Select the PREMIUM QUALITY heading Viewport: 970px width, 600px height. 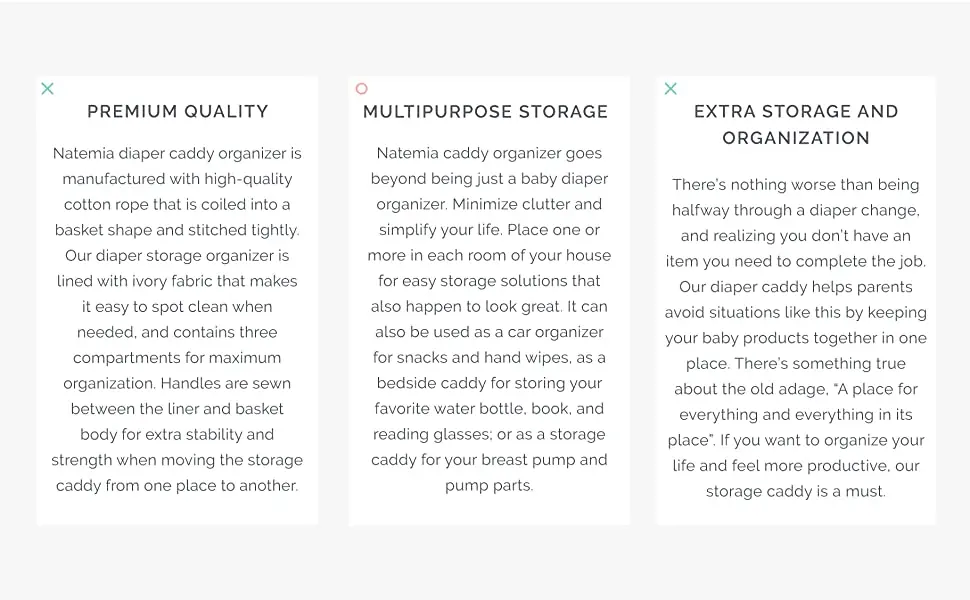(x=178, y=111)
